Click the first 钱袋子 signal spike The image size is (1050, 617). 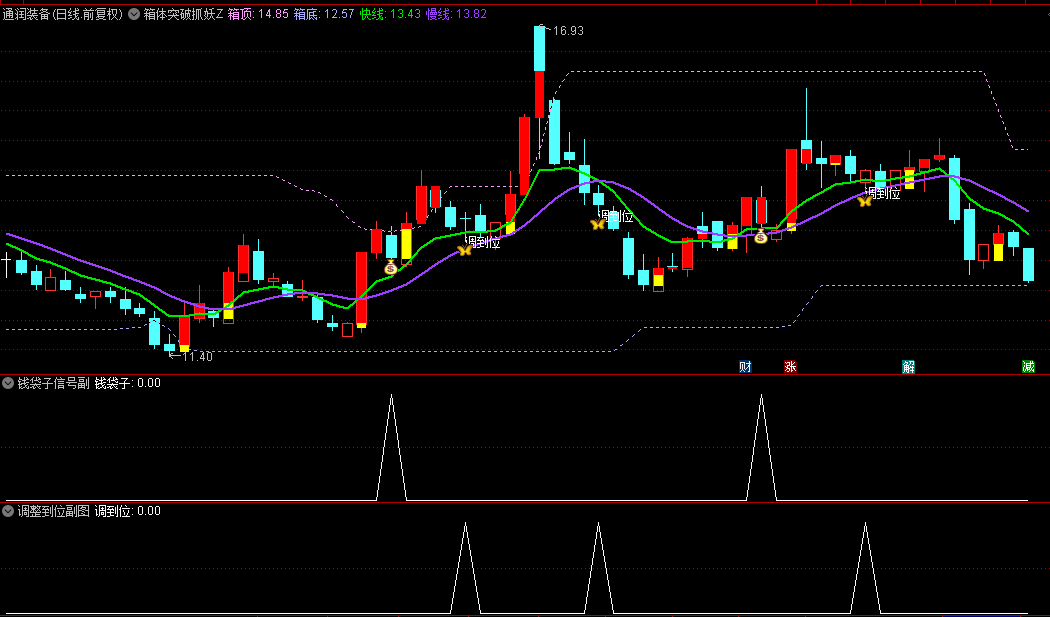point(391,447)
